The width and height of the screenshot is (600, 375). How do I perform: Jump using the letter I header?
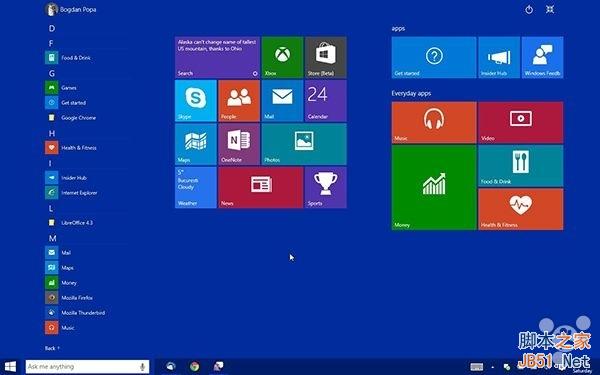(50, 163)
